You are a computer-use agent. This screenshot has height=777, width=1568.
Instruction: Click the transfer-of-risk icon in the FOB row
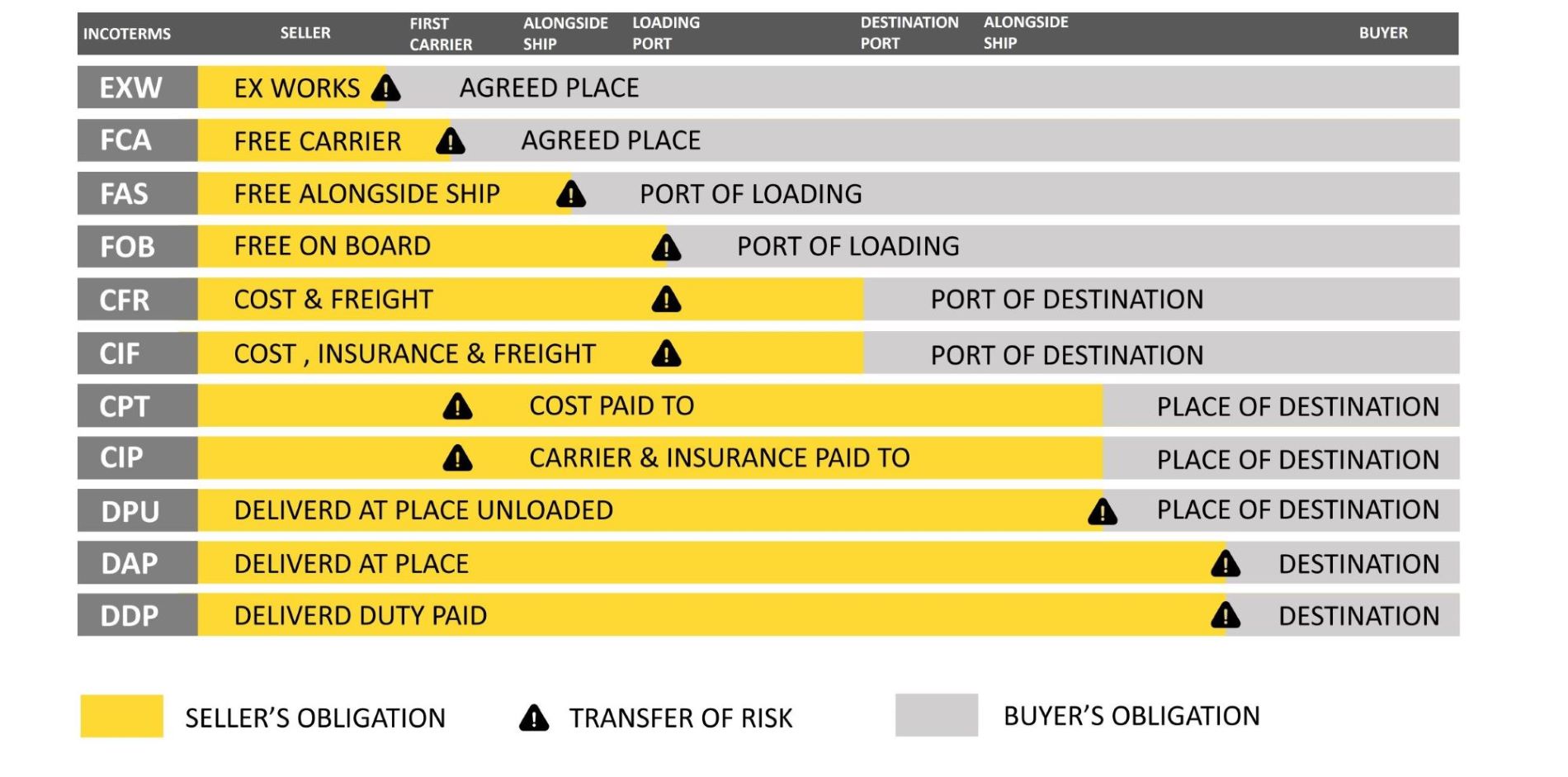[667, 248]
